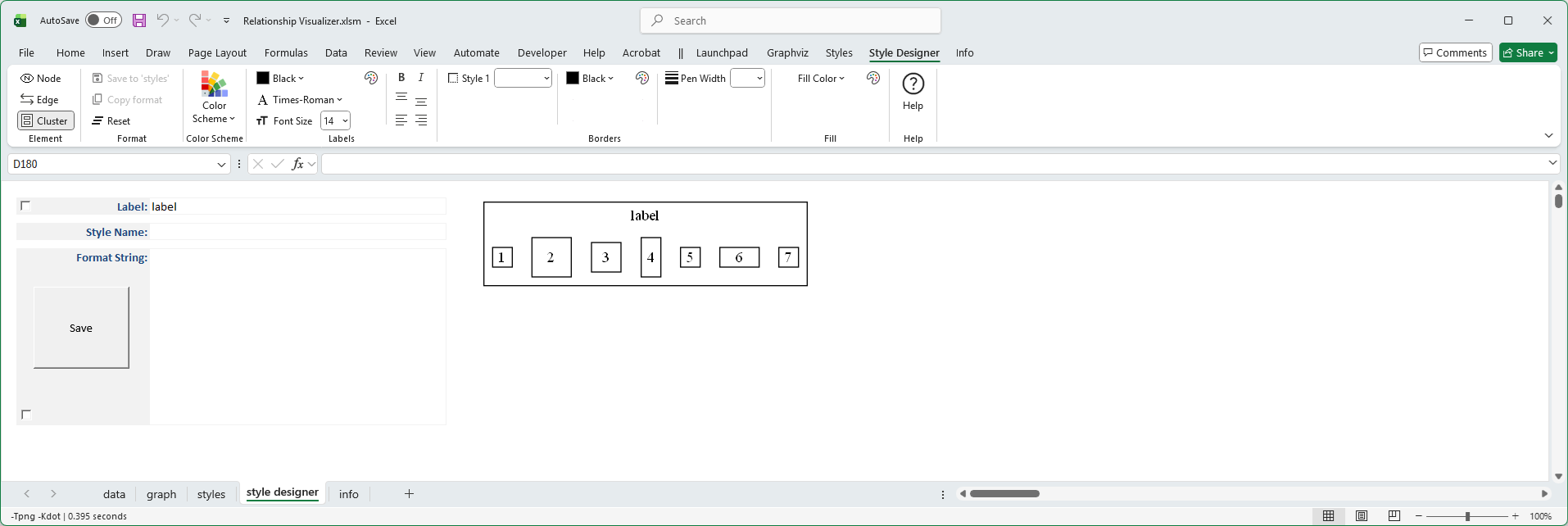Open the Font Size dropdown
1568x526 pixels.
345,121
